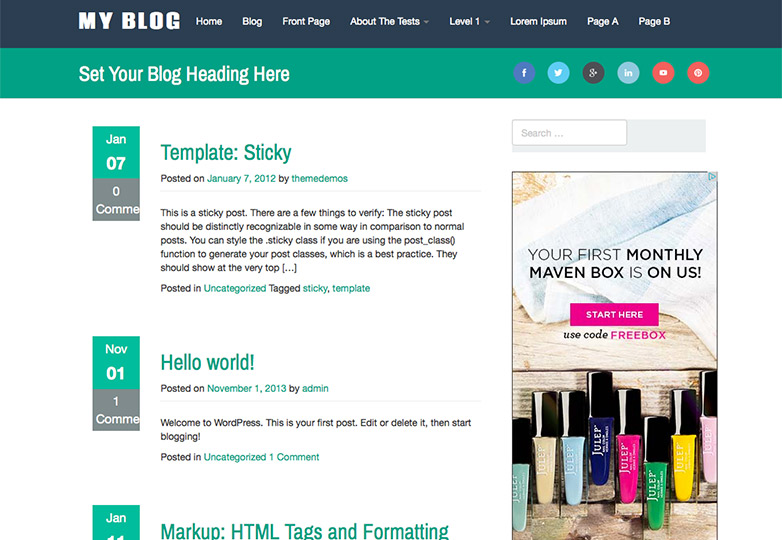Open the Facebook social icon
The height and width of the screenshot is (540, 782).
click(x=524, y=73)
